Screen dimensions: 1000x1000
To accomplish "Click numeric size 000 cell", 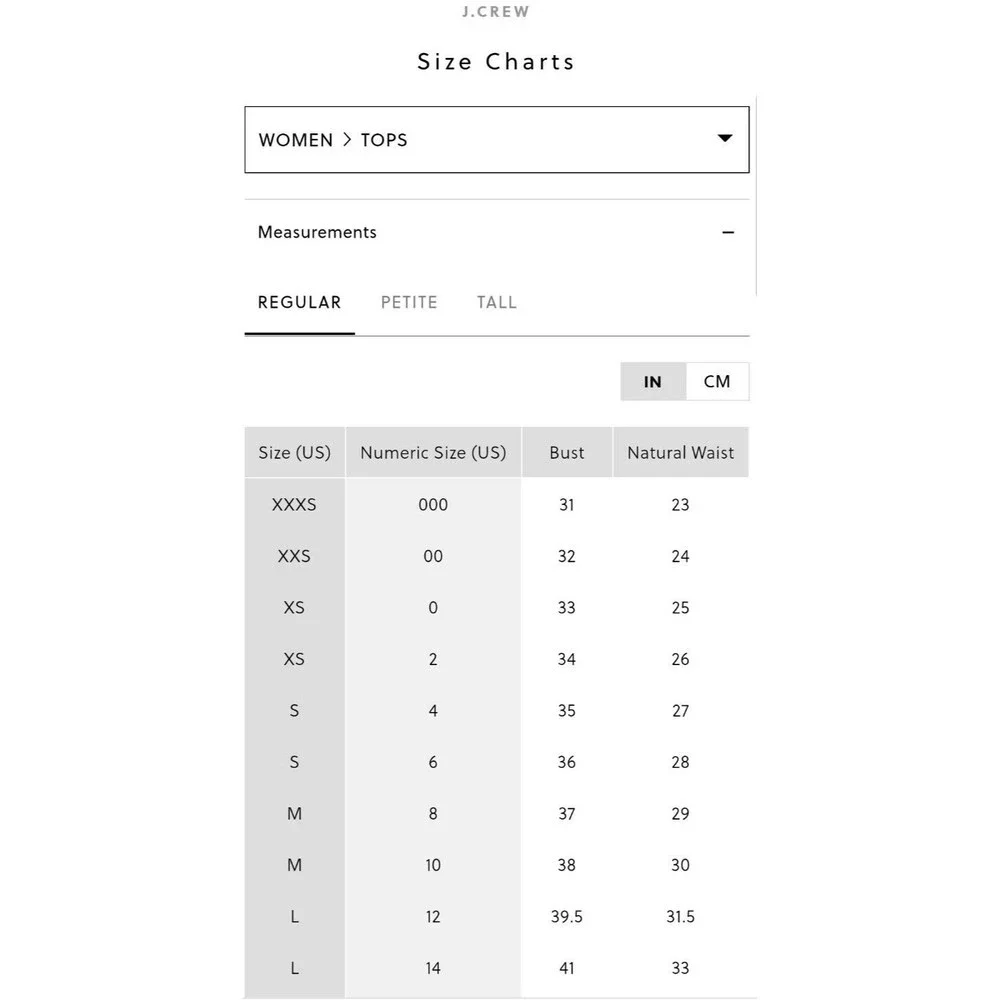I will point(433,504).
